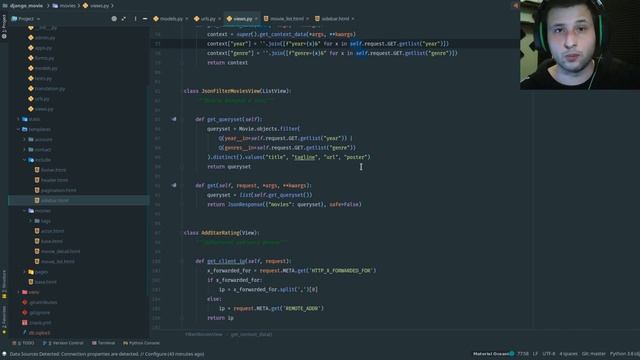
Task: Open the Favorites vertical tool window tab
Action: tap(4, 319)
